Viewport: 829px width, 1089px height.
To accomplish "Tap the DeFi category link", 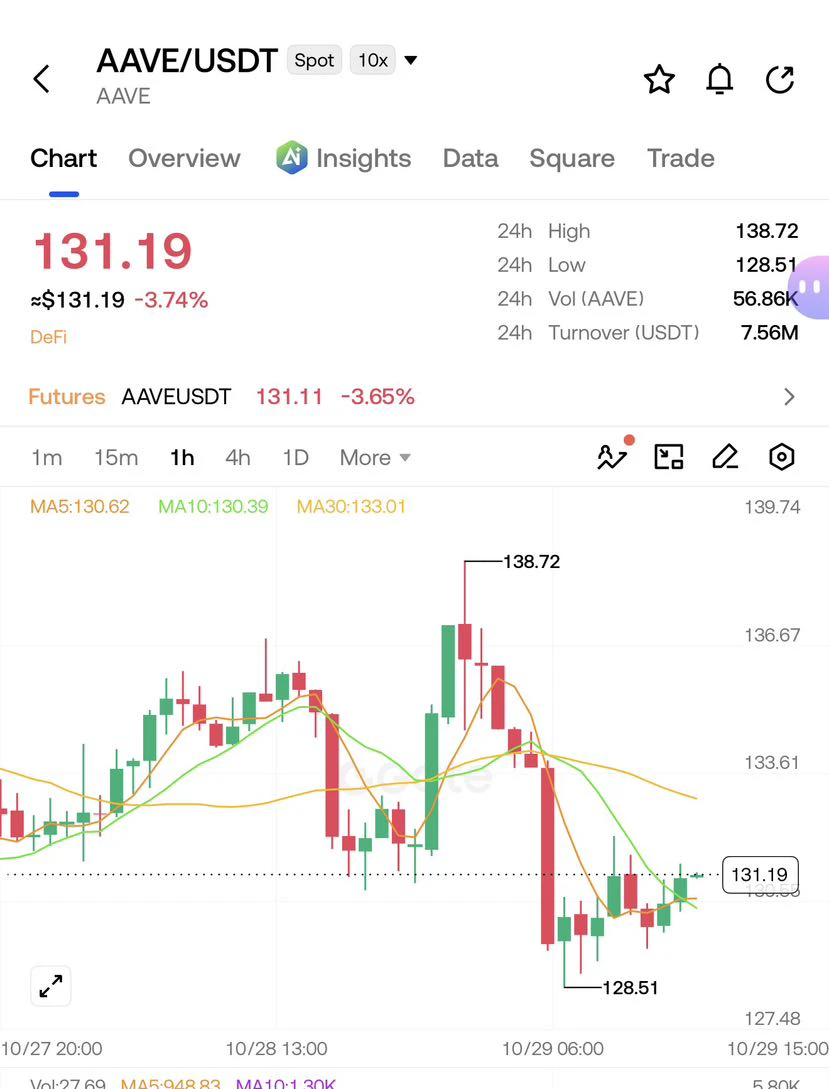I will (48, 338).
